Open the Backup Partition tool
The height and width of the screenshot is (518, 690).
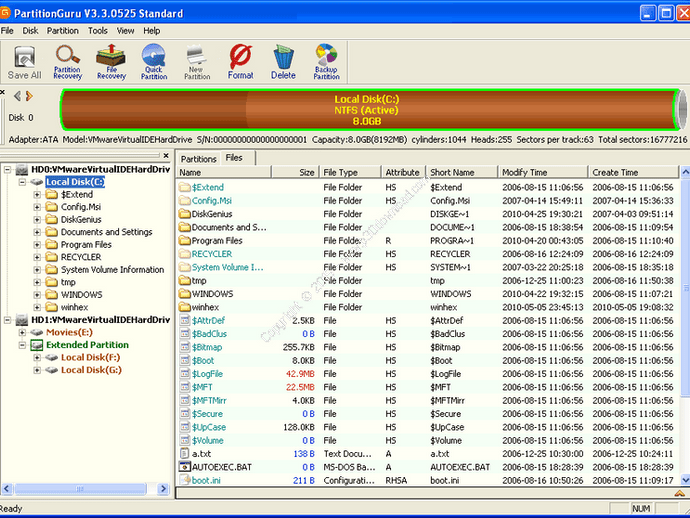pyautogui.click(x=326, y=62)
